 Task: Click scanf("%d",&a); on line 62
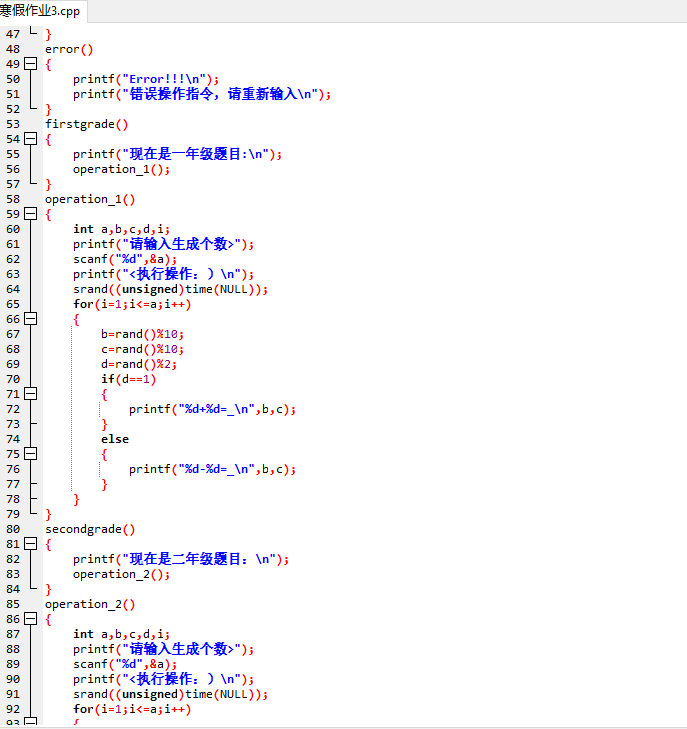click(125, 259)
